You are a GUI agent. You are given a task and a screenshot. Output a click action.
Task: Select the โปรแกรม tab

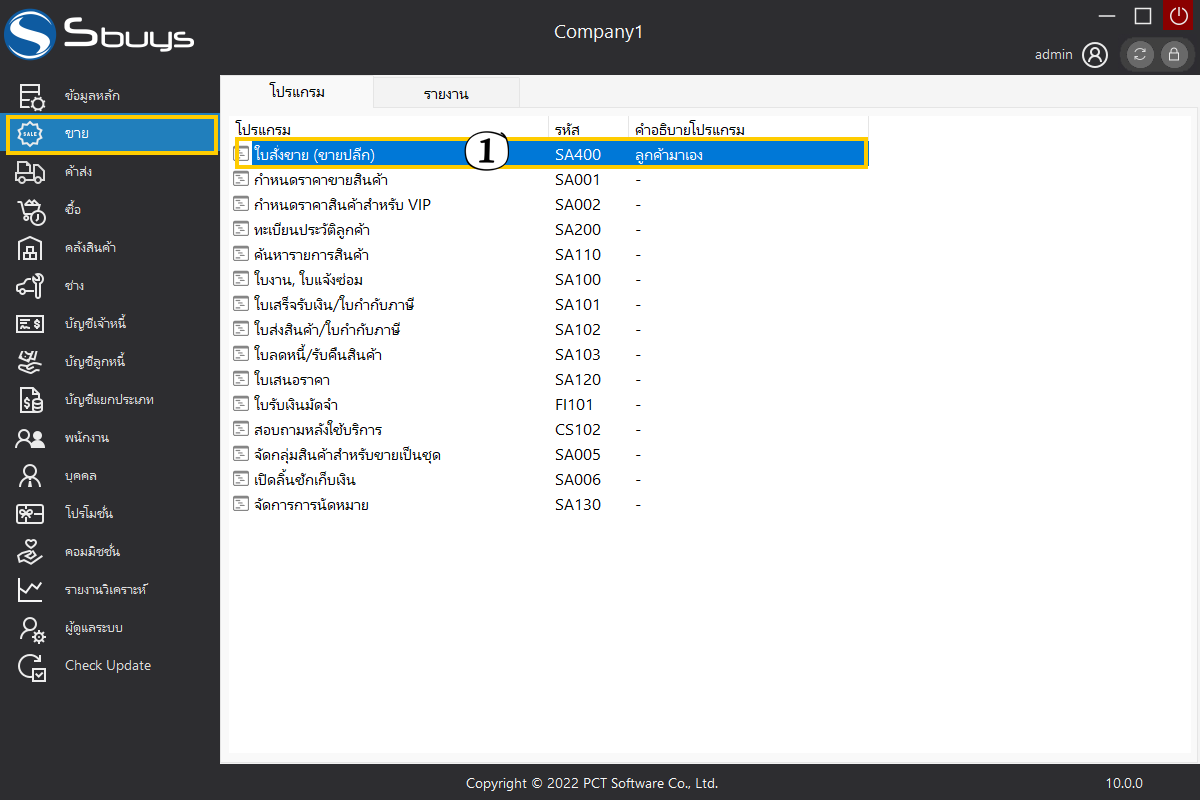coord(297,92)
